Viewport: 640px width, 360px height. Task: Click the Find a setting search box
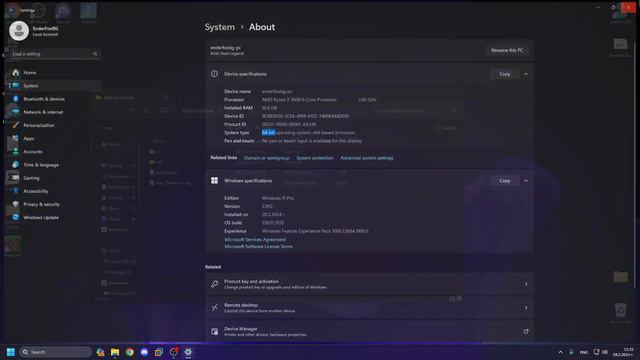pyautogui.click(x=54, y=54)
